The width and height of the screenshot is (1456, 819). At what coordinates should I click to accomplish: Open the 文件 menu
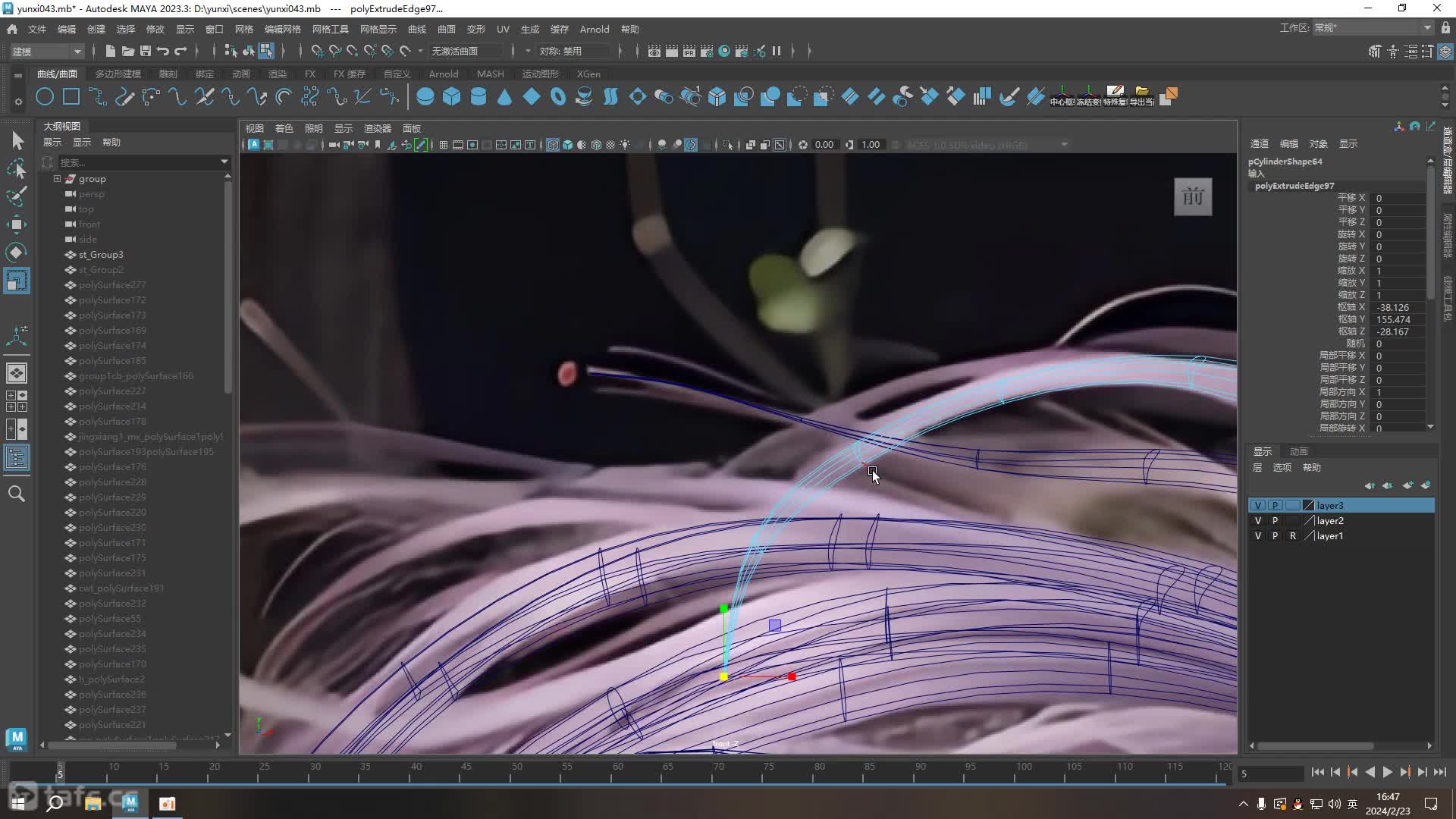(x=37, y=29)
